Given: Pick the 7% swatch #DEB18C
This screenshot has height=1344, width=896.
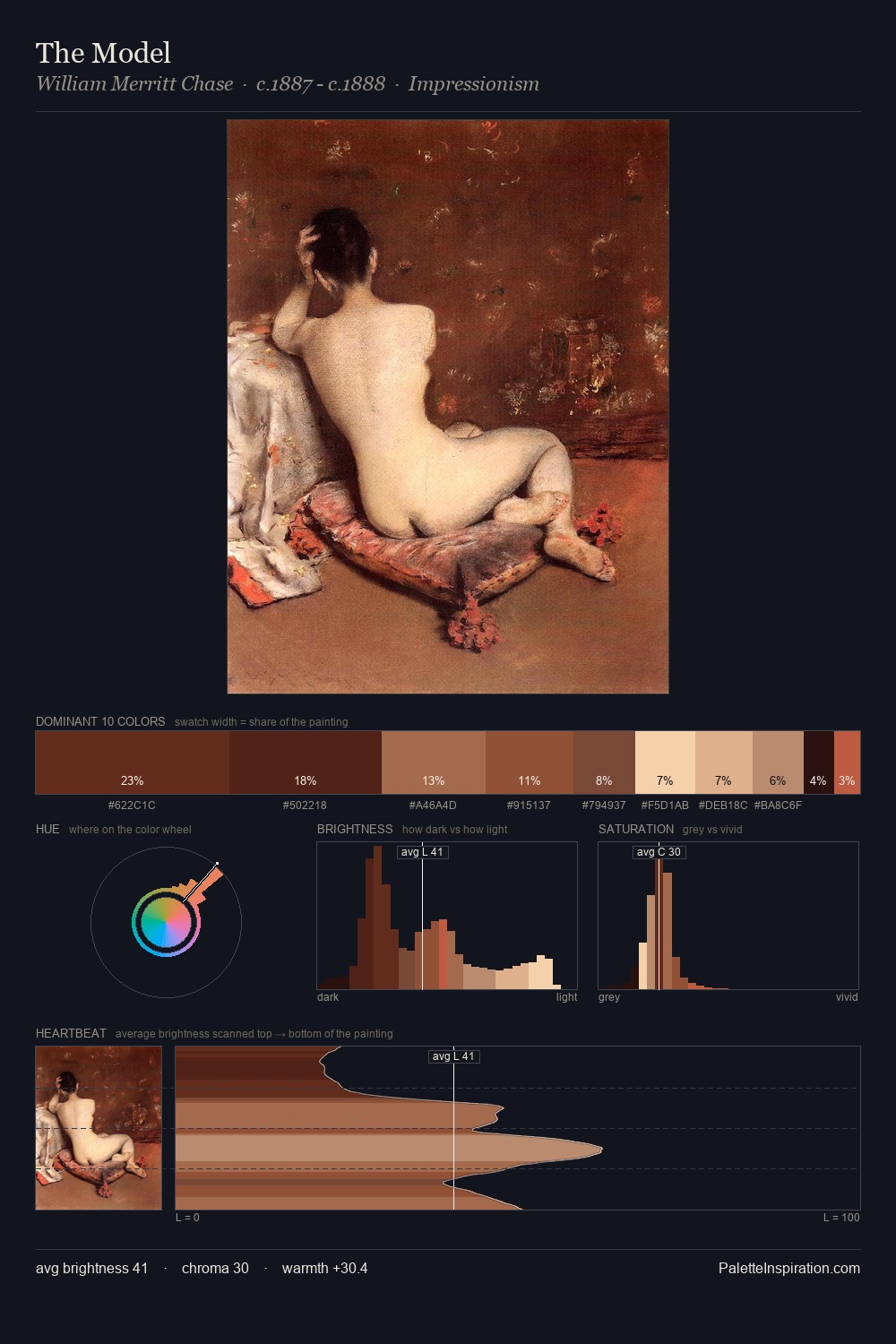Looking at the screenshot, I should click(x=724, y=762).
